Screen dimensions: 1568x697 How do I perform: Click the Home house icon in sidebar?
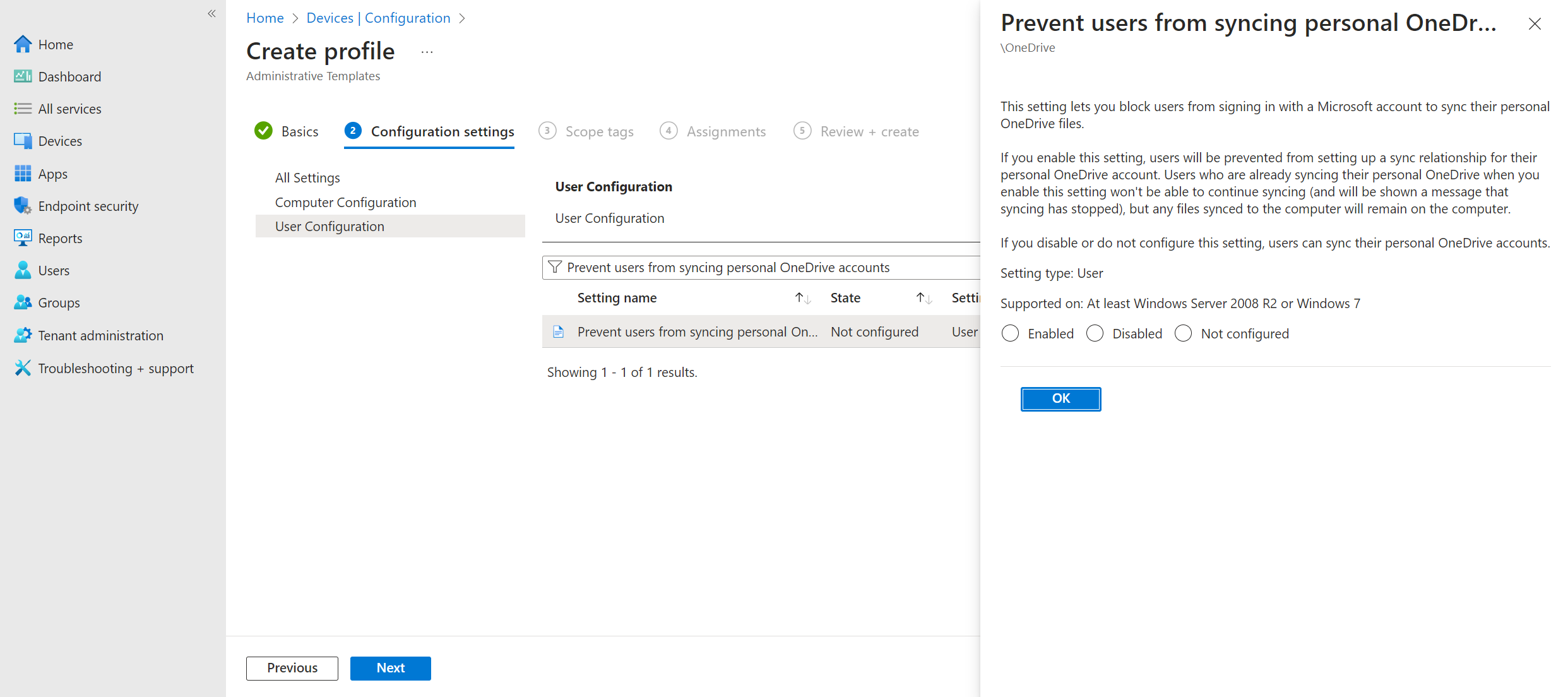click(x=23, y=44)
